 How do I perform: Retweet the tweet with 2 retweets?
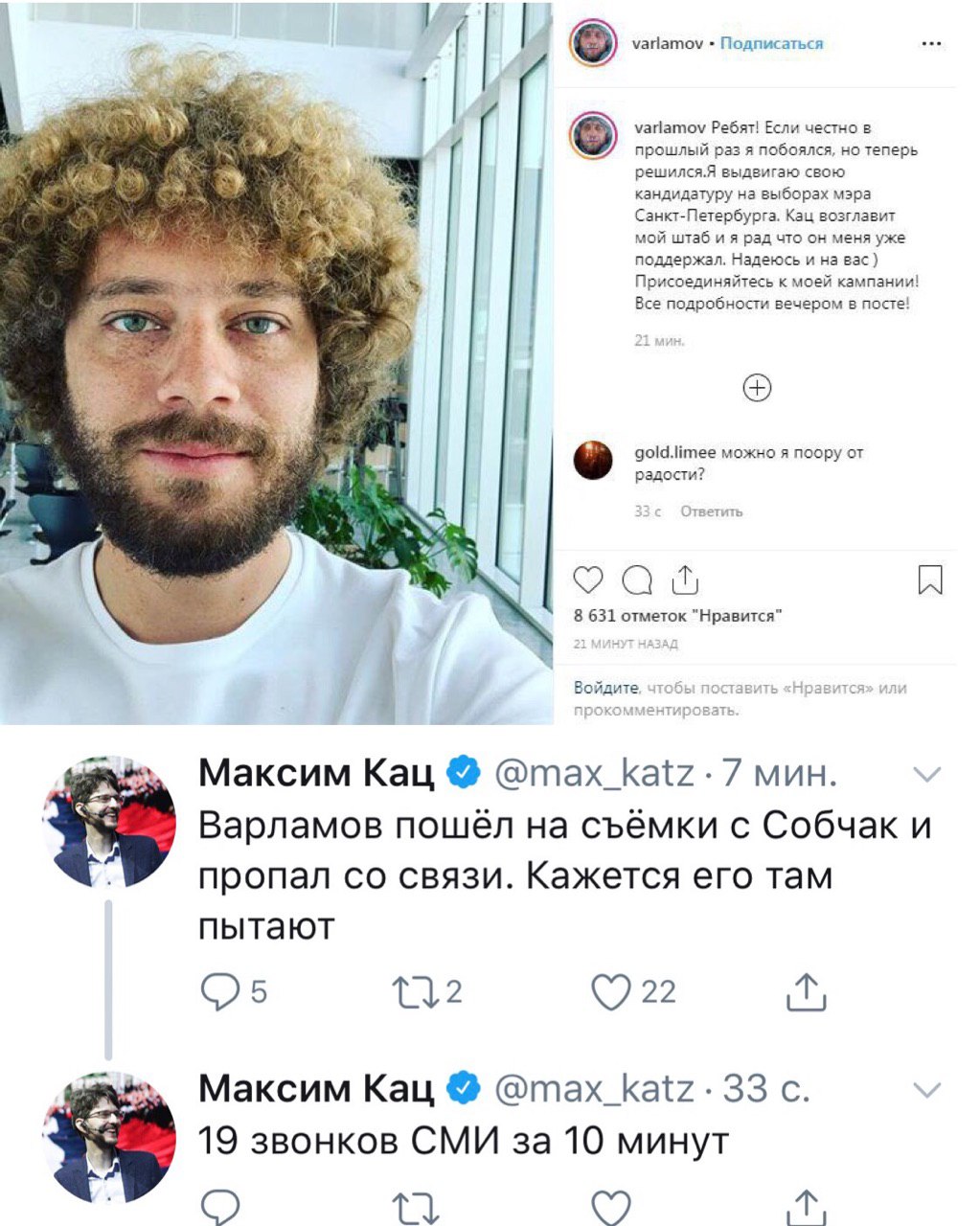pos(416,992)
